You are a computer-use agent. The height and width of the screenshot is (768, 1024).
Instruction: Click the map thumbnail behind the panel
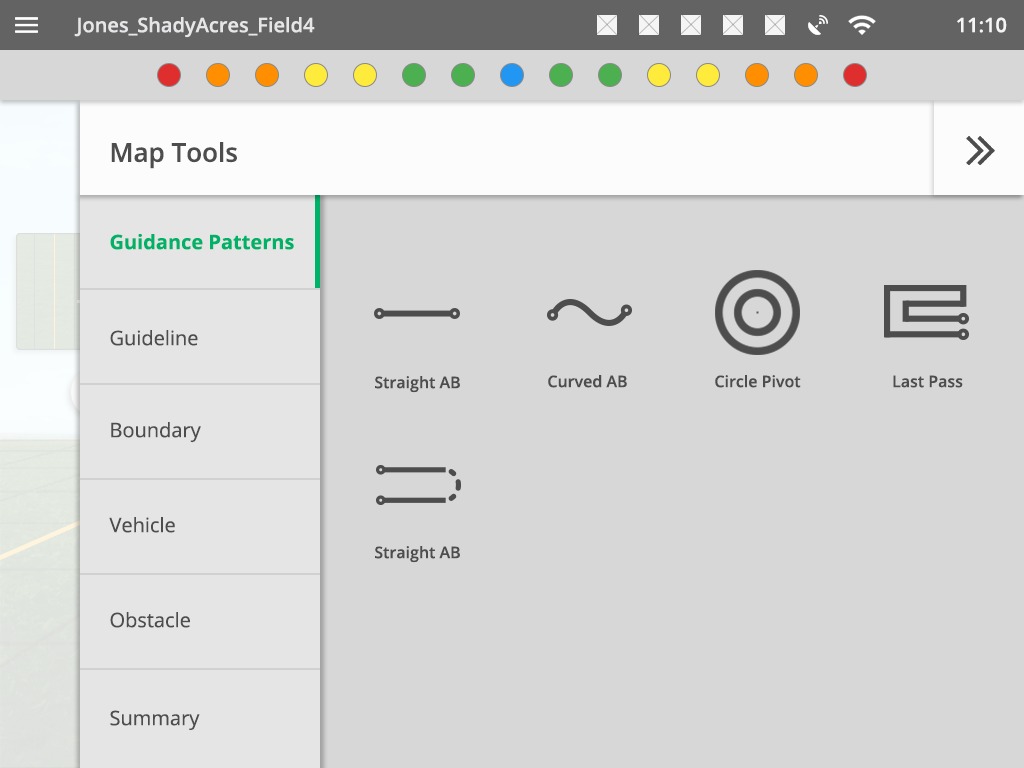pos(47,291)
